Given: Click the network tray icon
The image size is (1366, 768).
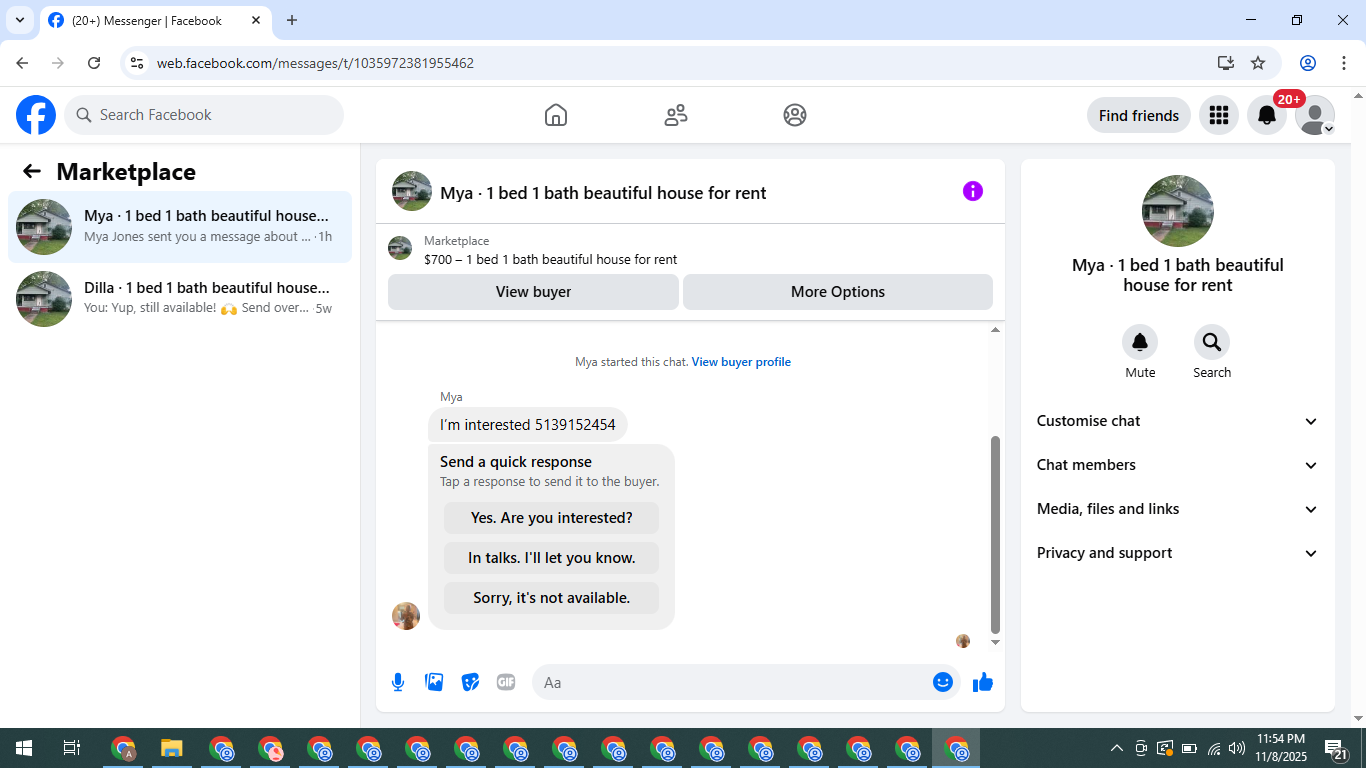Looking at the screenshot, I should click(1214, 748).
